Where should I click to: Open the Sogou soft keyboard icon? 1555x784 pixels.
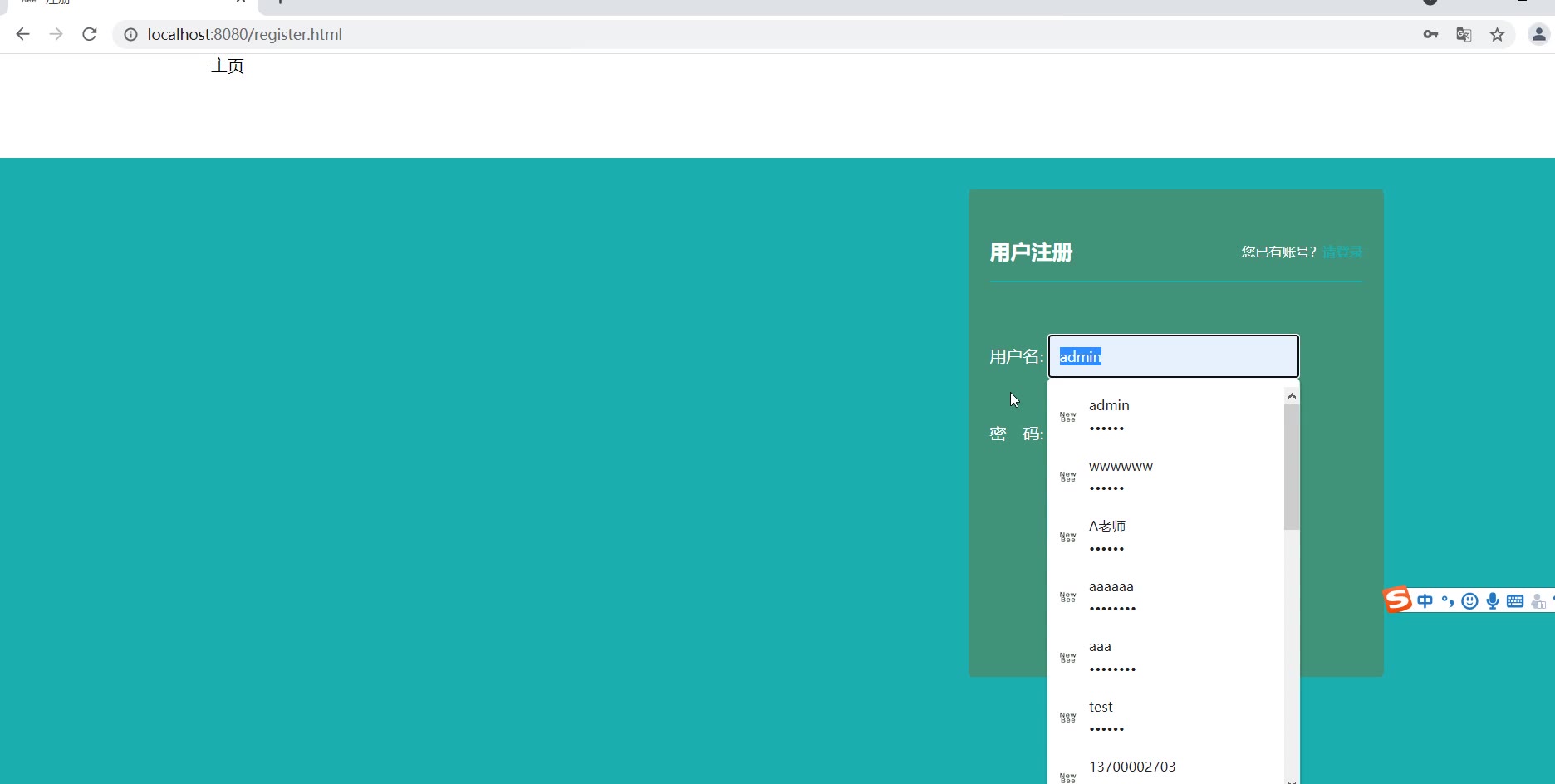1515,600
